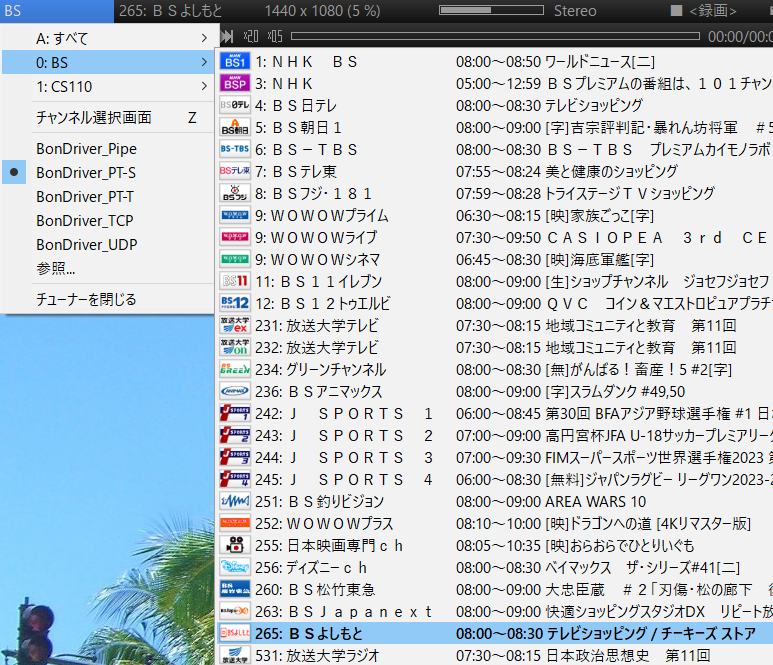Viewport: 773px width, 665px height.
Task: Switch tuner to BonDriver_TCP
Action: click(107, 220)
